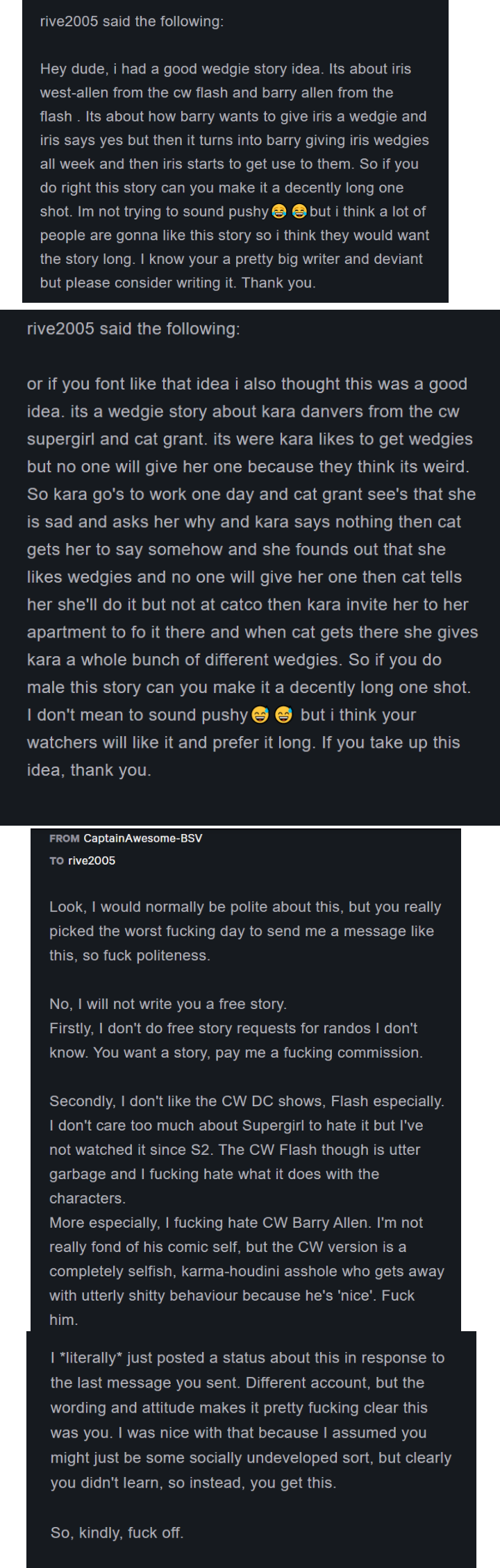Click the first tears-of-joy emoji after "pushy"
Image resolution: width=500 pixels, height=1568 pixels.
coord(278,211)
